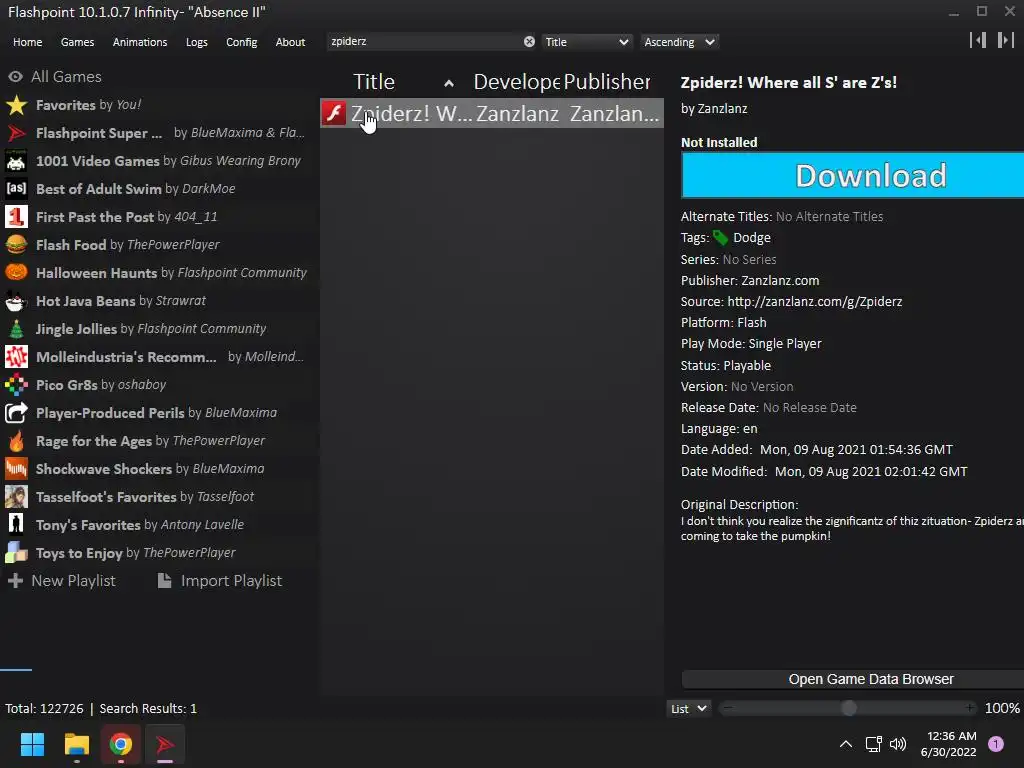Select the Zpiderz game row
The height and width of the screenshot is (768, 1024).
click(x=492, y=113)
